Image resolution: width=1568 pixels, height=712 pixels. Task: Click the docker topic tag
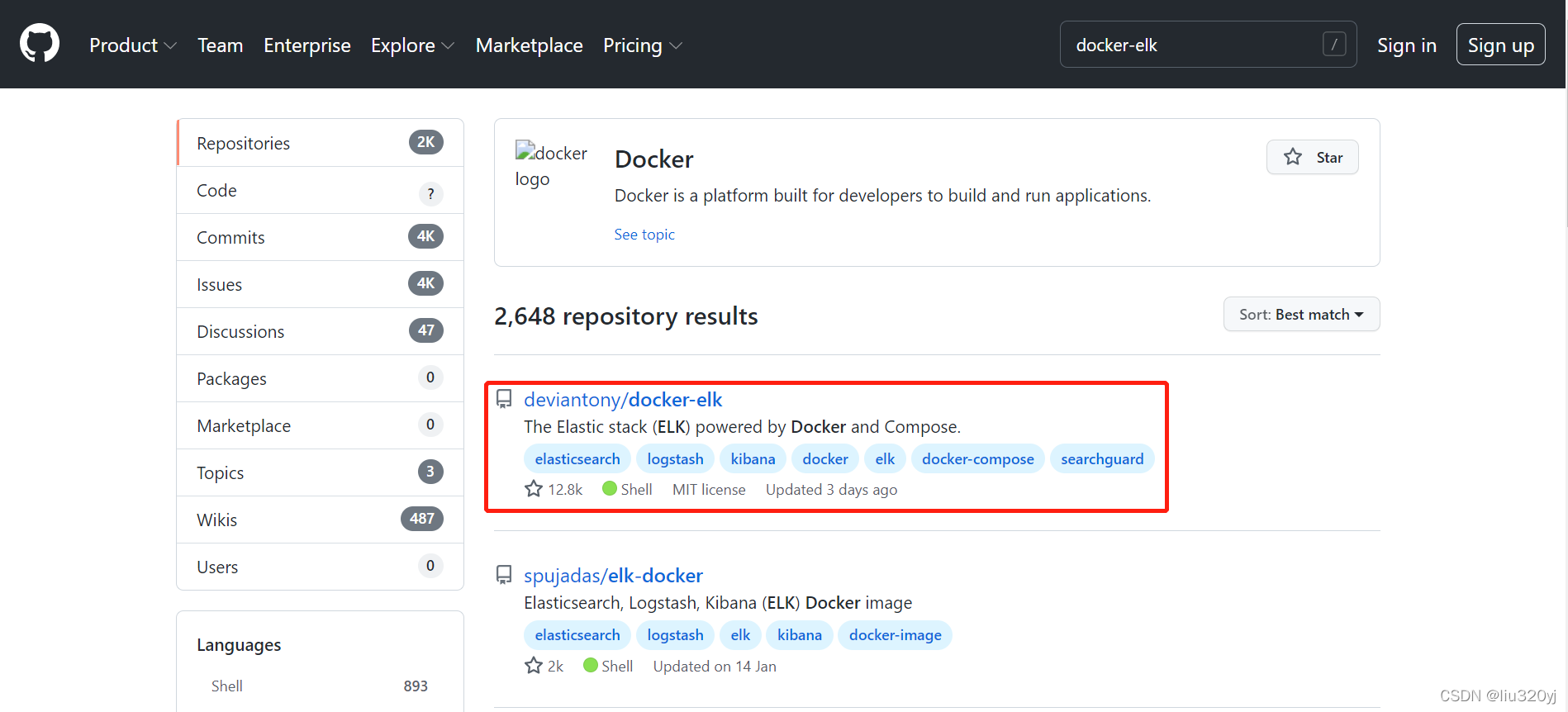pyautogui.click(x=825, y=458)
